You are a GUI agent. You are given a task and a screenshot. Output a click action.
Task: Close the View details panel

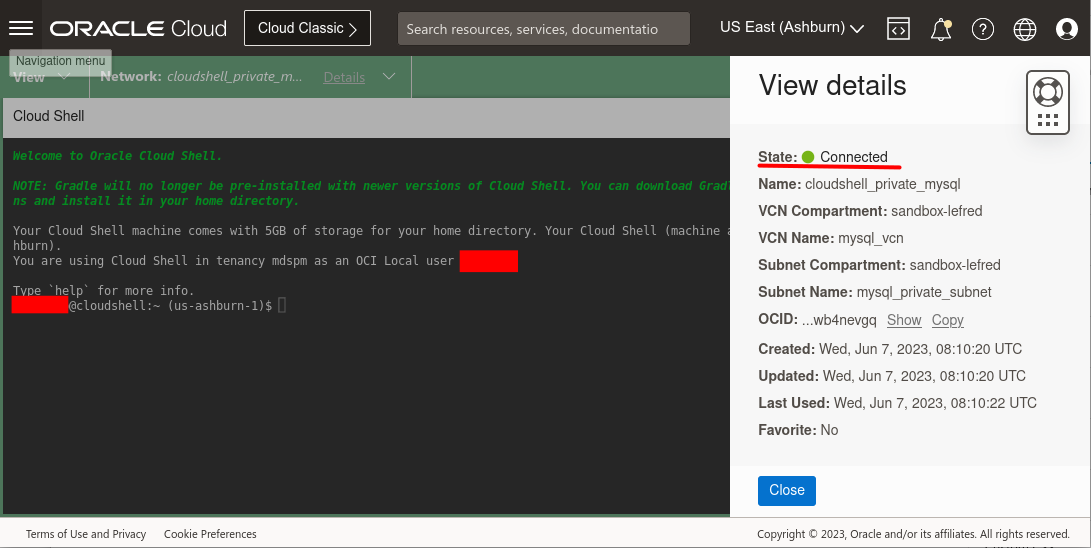[786, 490]
